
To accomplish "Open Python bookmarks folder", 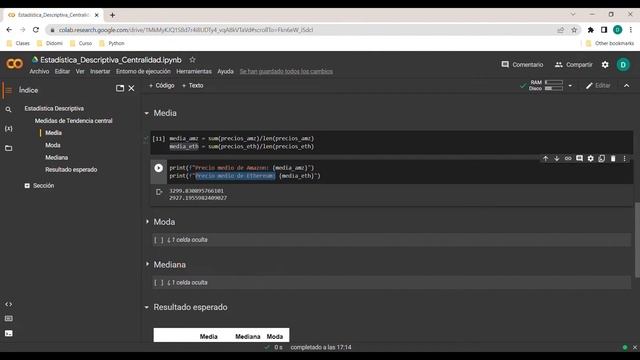I will click(x=112, y=43).
